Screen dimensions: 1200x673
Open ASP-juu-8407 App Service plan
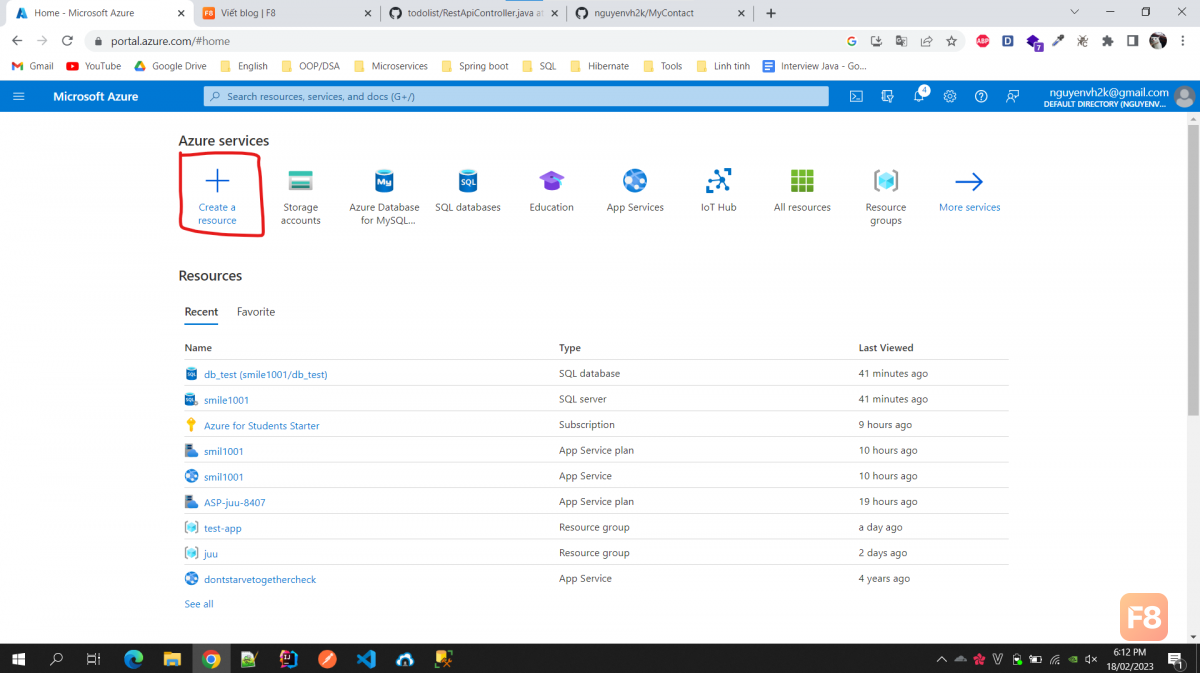coord(235,502)
